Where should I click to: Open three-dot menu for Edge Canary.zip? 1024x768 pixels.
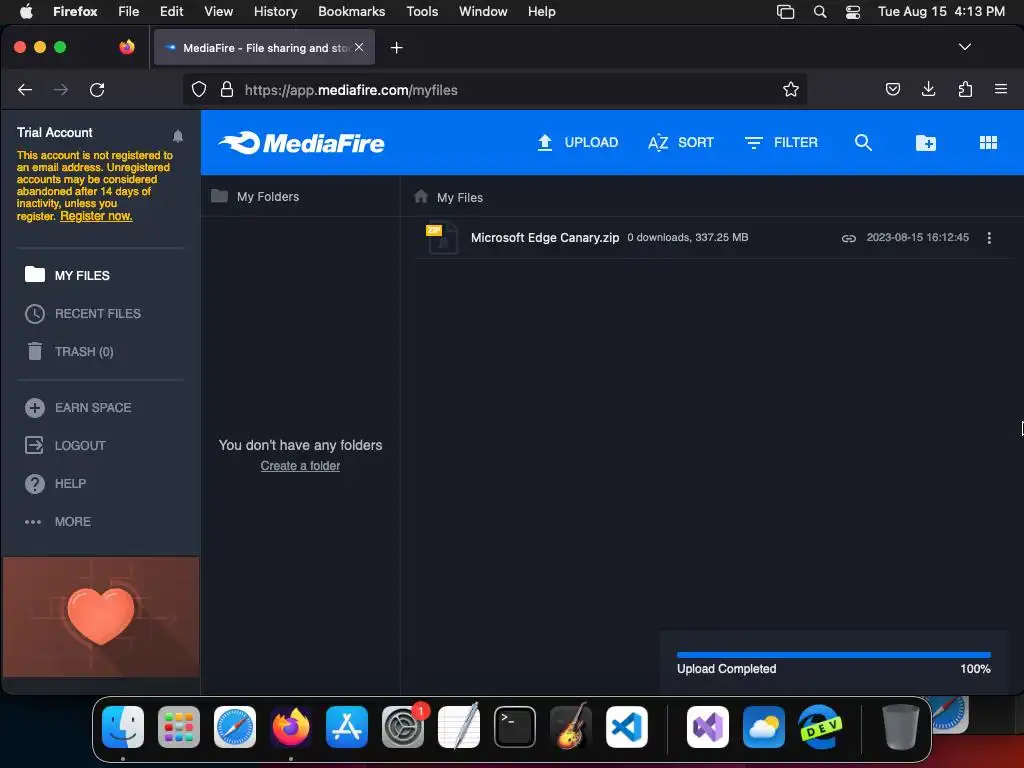pos(989,238)
